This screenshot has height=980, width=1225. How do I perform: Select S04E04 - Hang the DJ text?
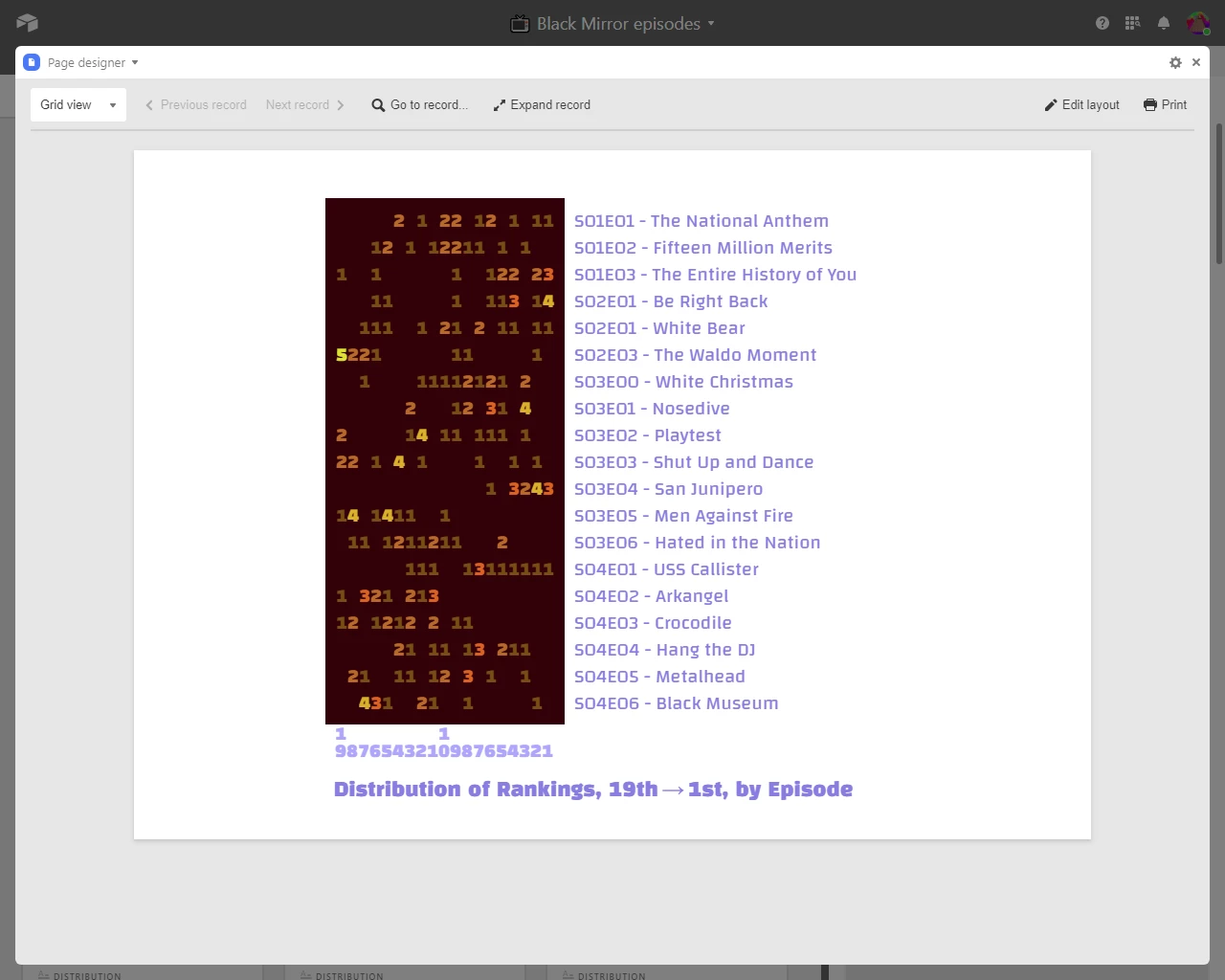665,650
